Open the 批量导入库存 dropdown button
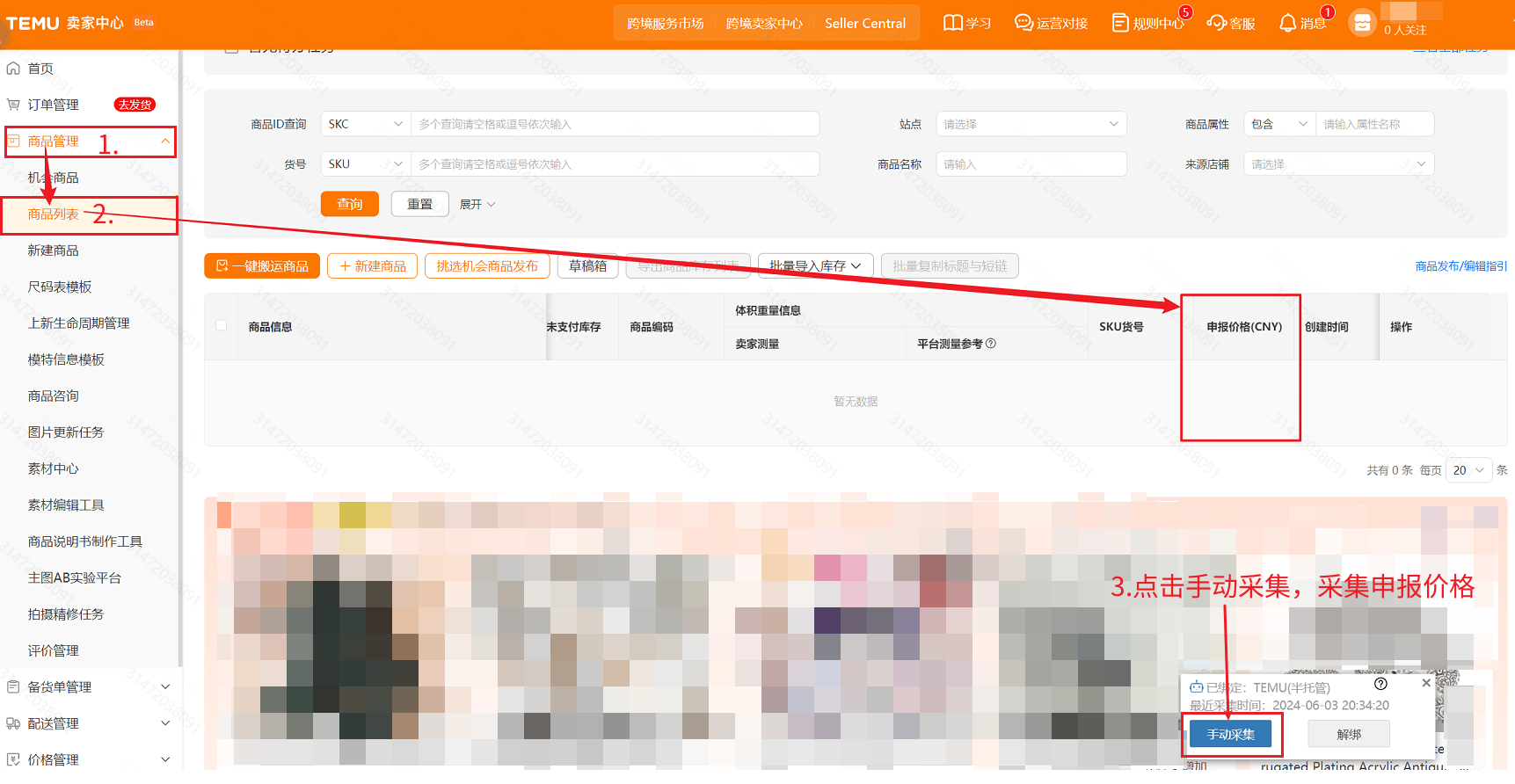This screenshot has height=784, width=1515. [815, 265]
